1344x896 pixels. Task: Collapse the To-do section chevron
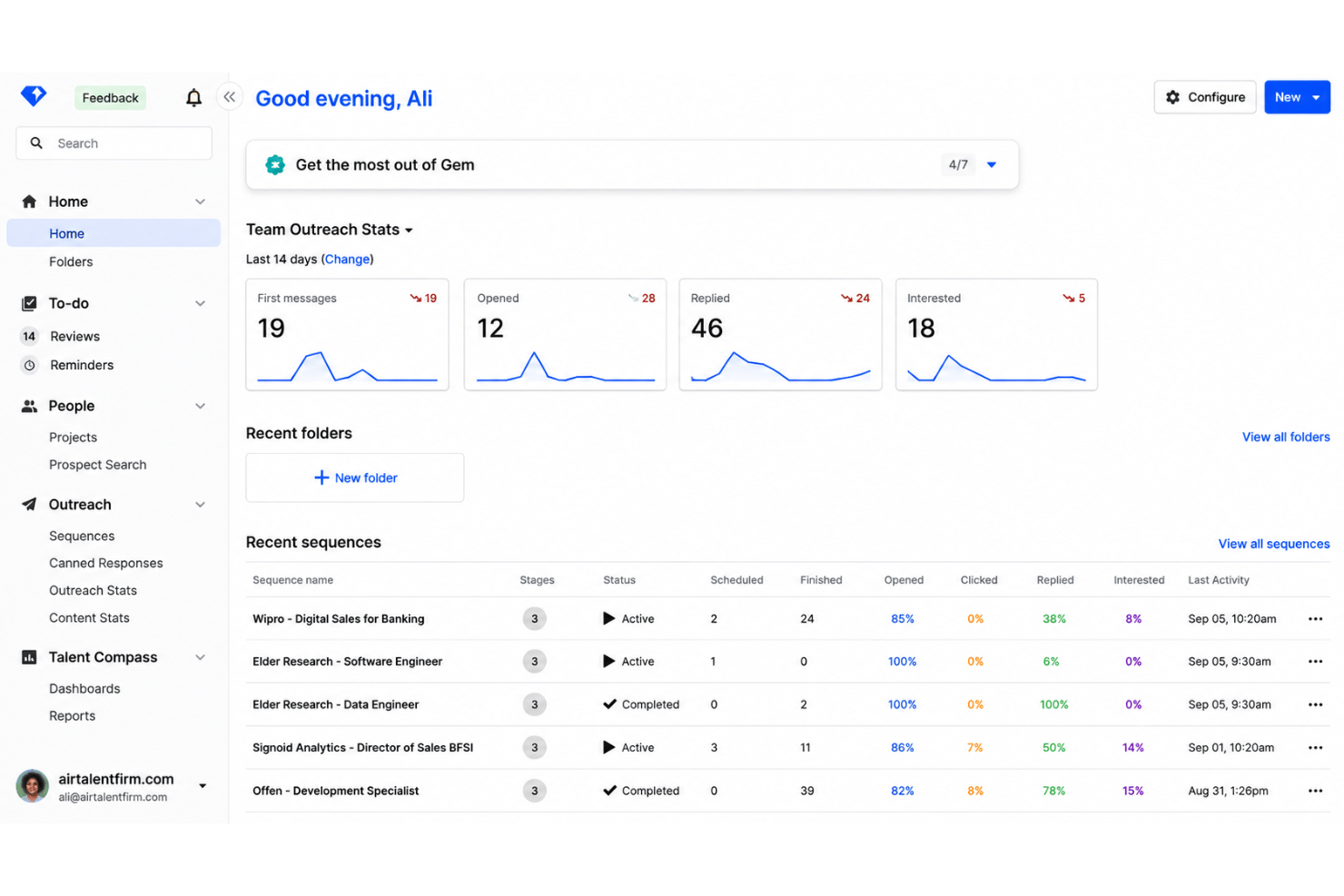[200, 303]
